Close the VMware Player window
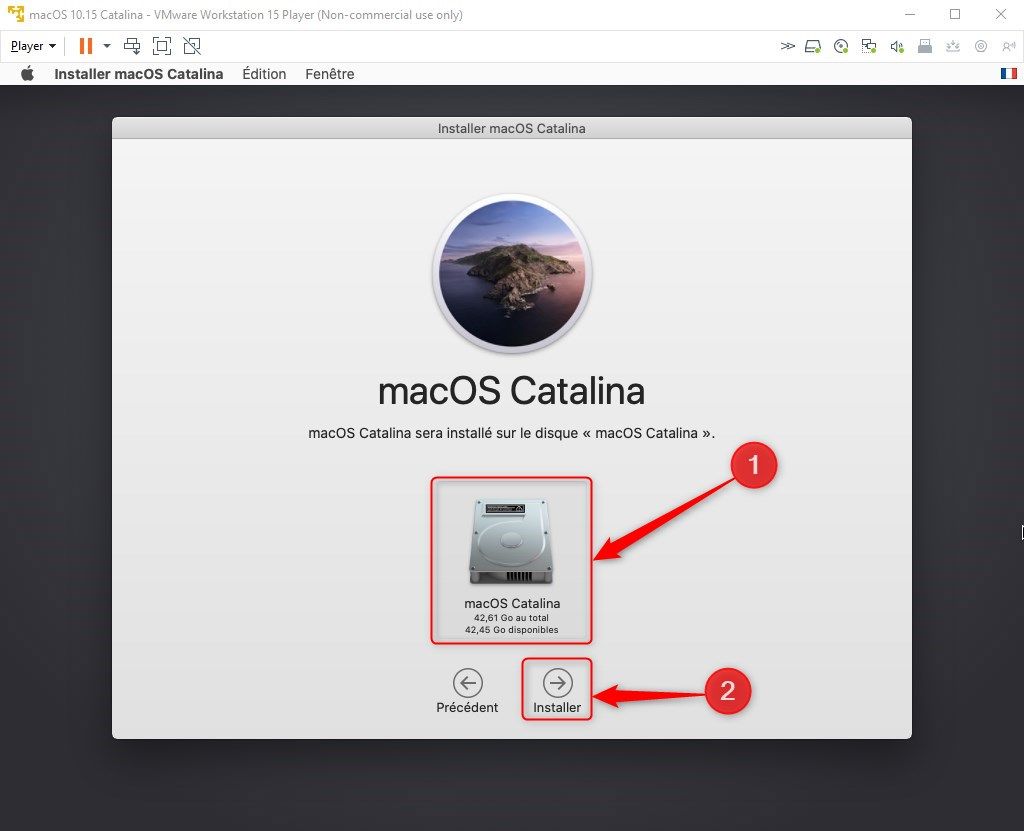Image resolution: width=1024 pixels, height=831 pixels. click(1000, 14)
